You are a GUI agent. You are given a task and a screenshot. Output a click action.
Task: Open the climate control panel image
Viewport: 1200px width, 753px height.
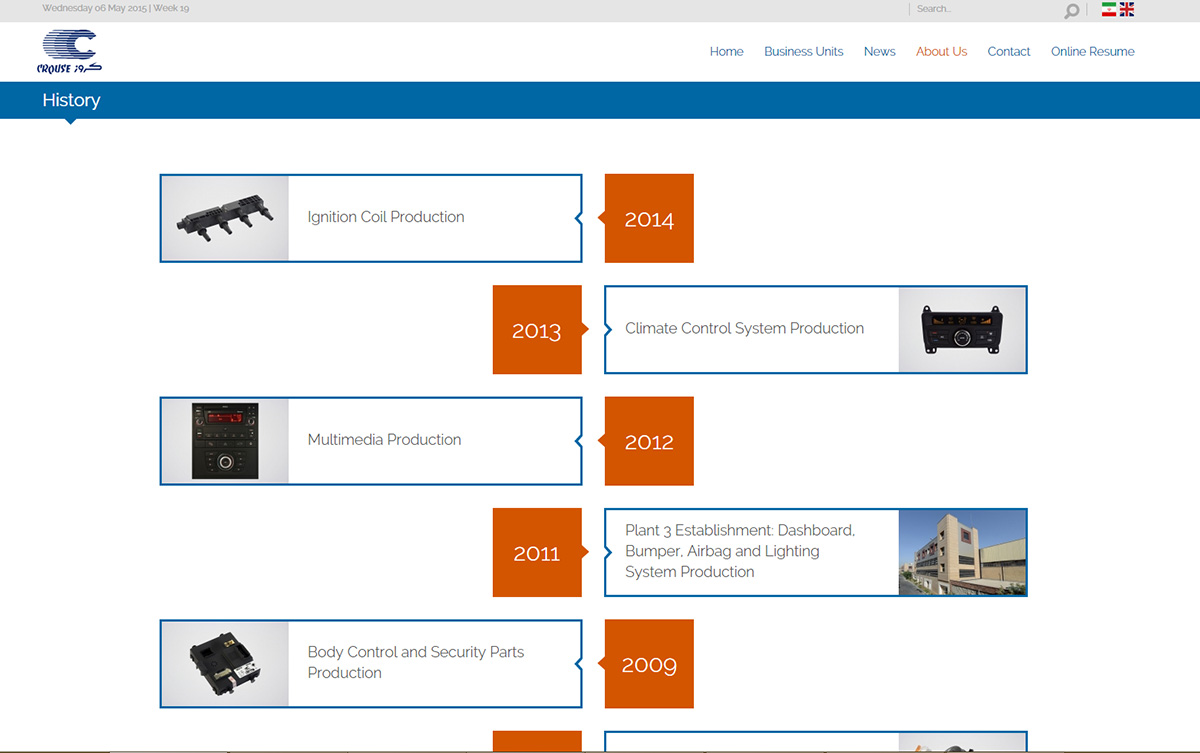(962, 330)
